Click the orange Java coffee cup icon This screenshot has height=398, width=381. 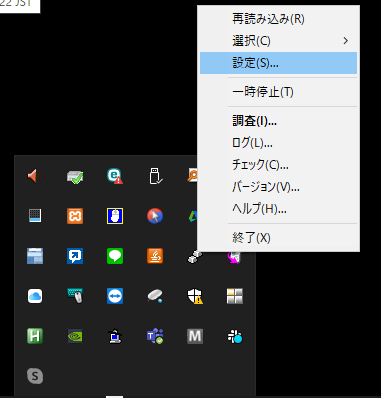(x=155, y=256)
